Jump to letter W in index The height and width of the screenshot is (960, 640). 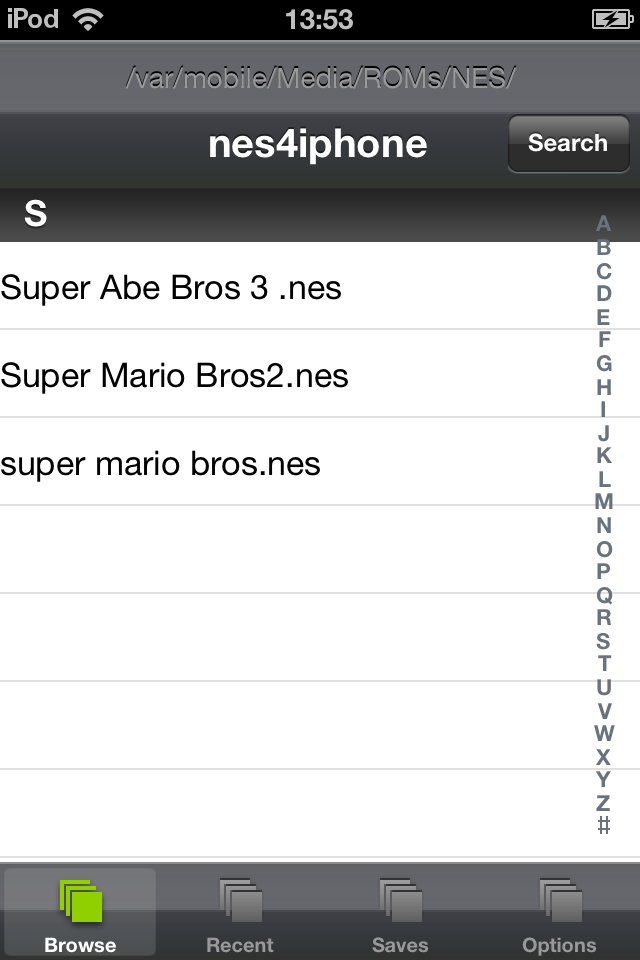(603, 733)
